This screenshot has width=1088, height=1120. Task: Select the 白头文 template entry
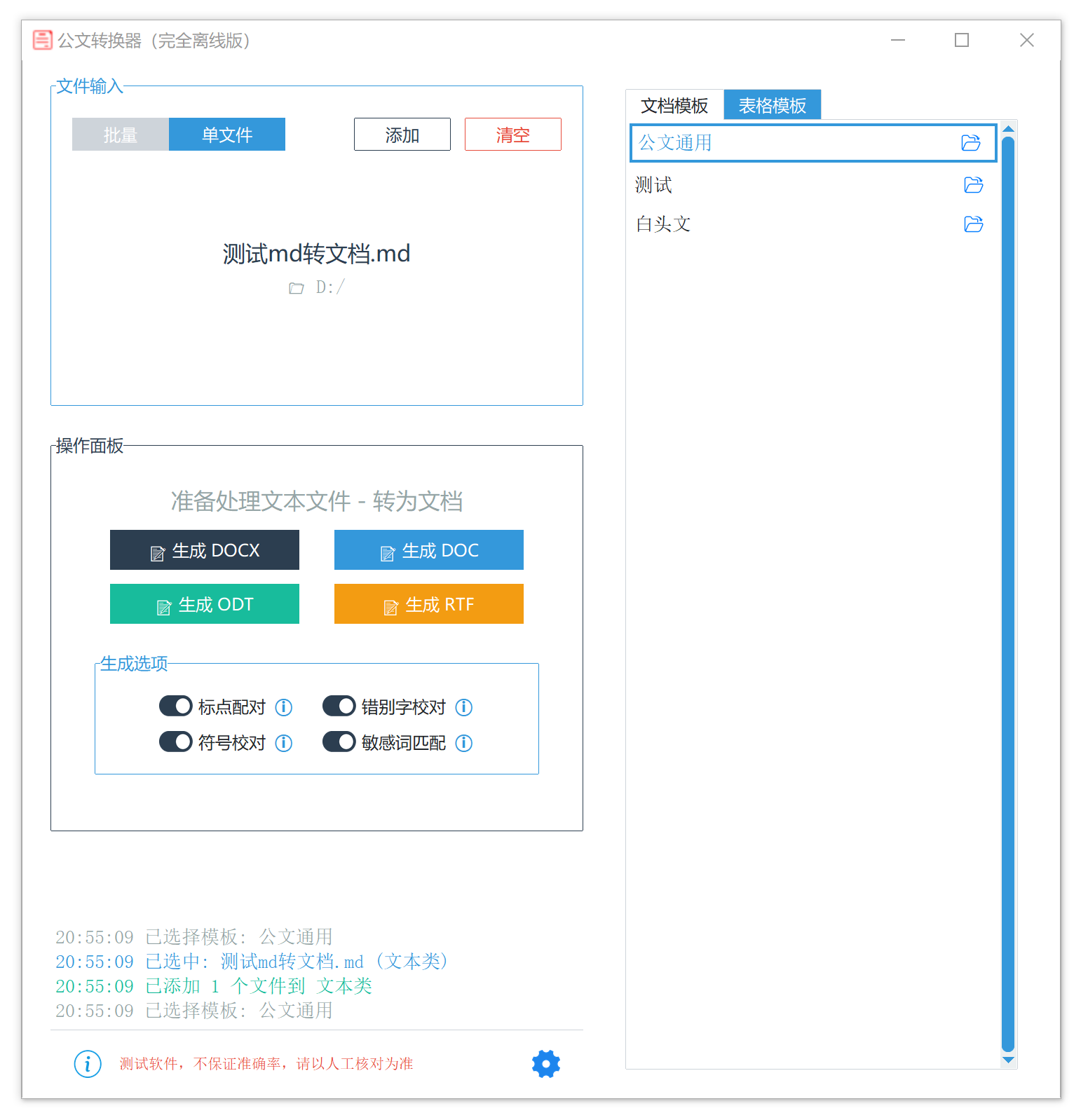click(663, 224)
